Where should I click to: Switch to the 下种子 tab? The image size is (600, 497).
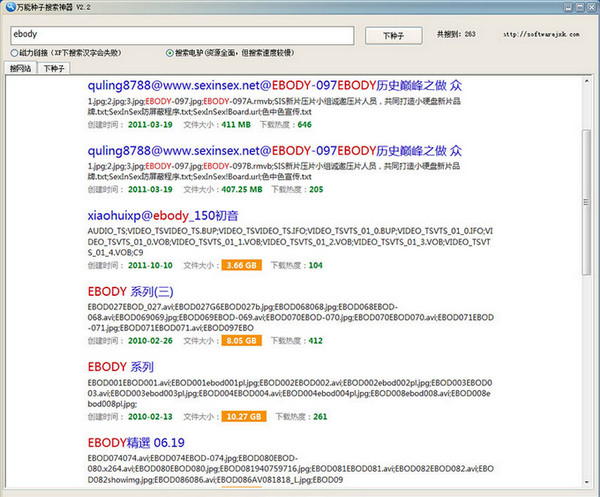pyautogui.click(x=54, y=69)
